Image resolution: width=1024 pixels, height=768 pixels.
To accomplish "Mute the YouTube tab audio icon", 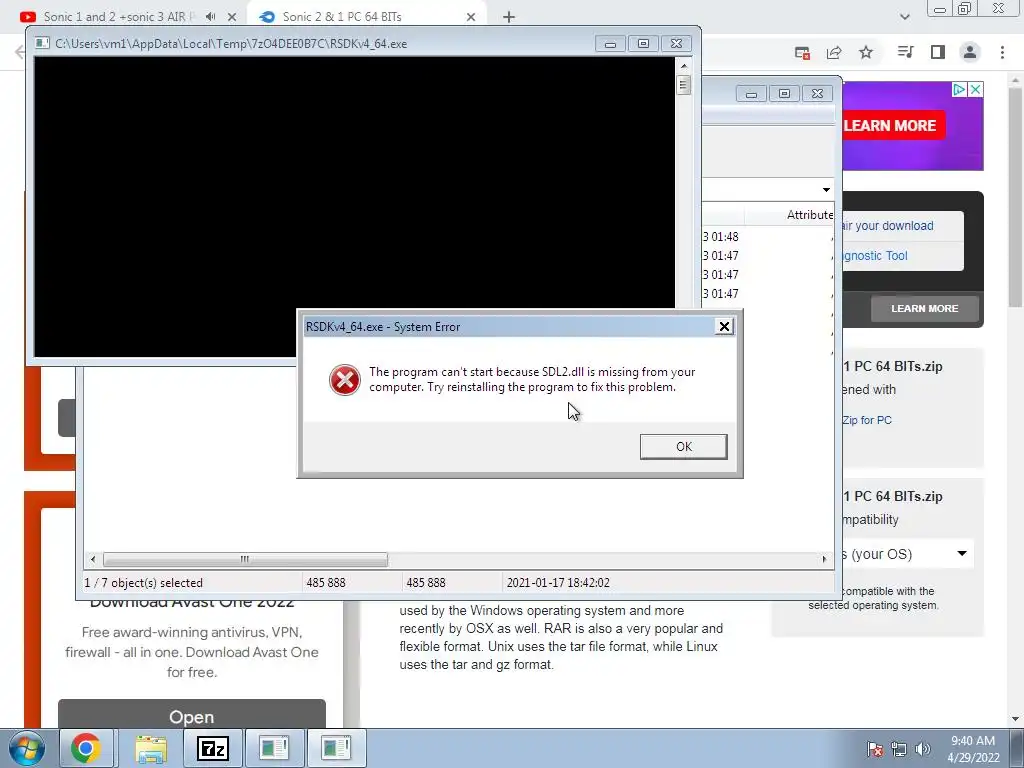I will [210, 17].
